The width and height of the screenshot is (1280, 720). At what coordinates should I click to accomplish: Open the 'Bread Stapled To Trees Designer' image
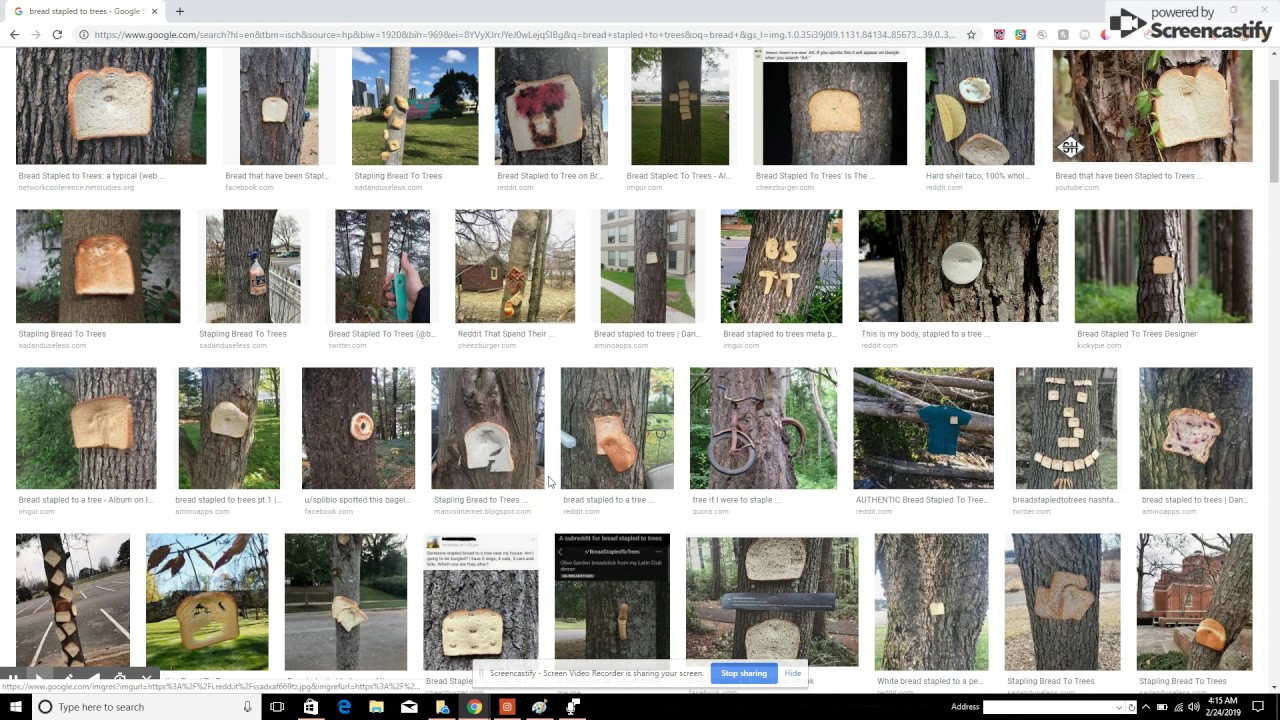1163,266
